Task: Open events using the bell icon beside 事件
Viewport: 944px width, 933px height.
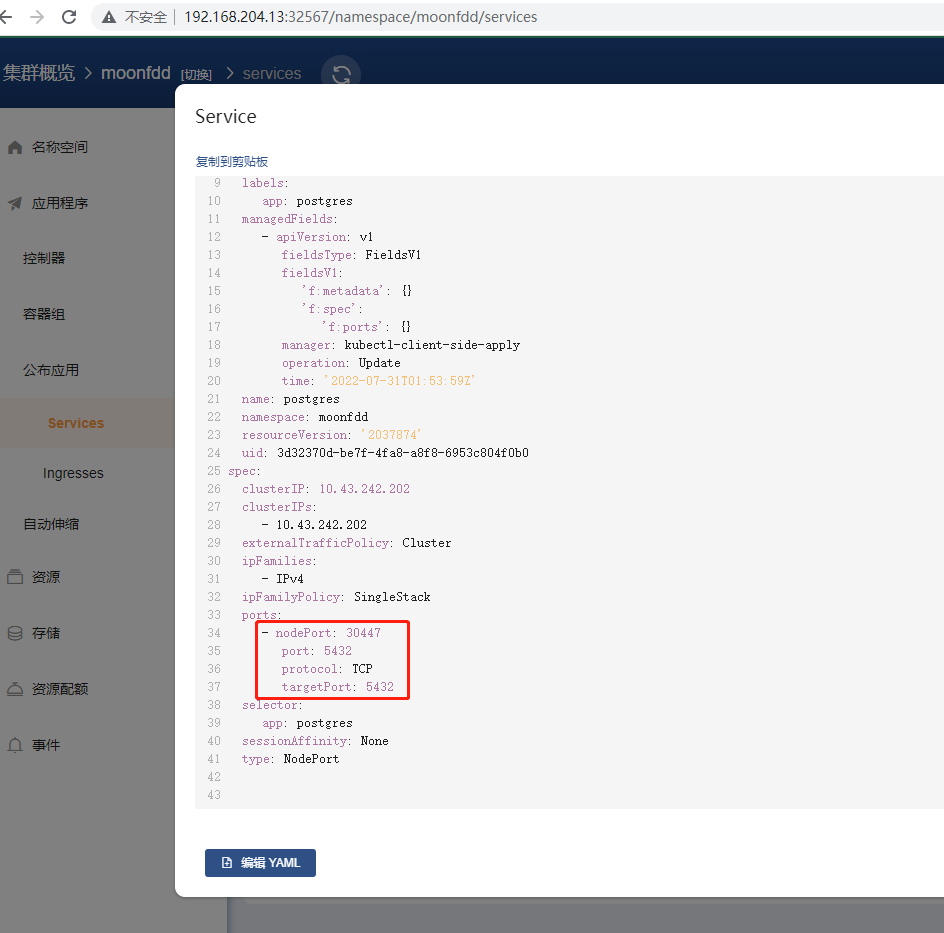Action: (x=14, y=744)
